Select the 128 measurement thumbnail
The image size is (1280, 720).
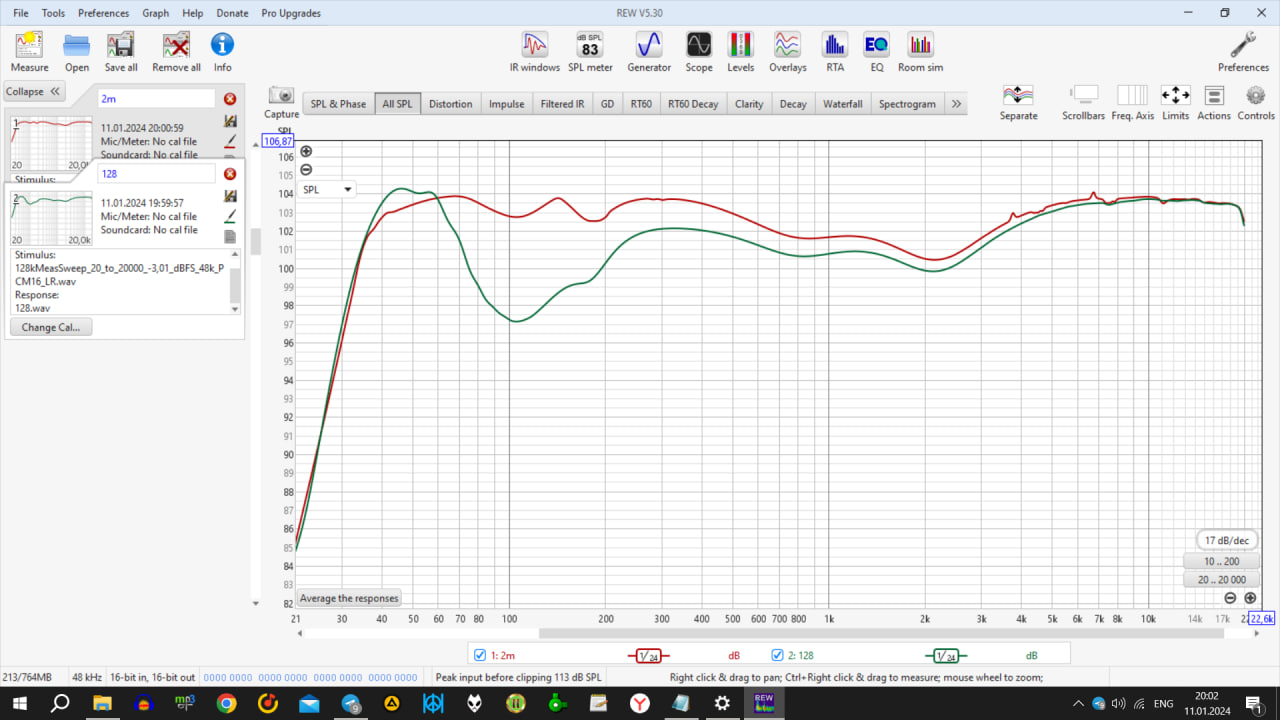point(52,218)
